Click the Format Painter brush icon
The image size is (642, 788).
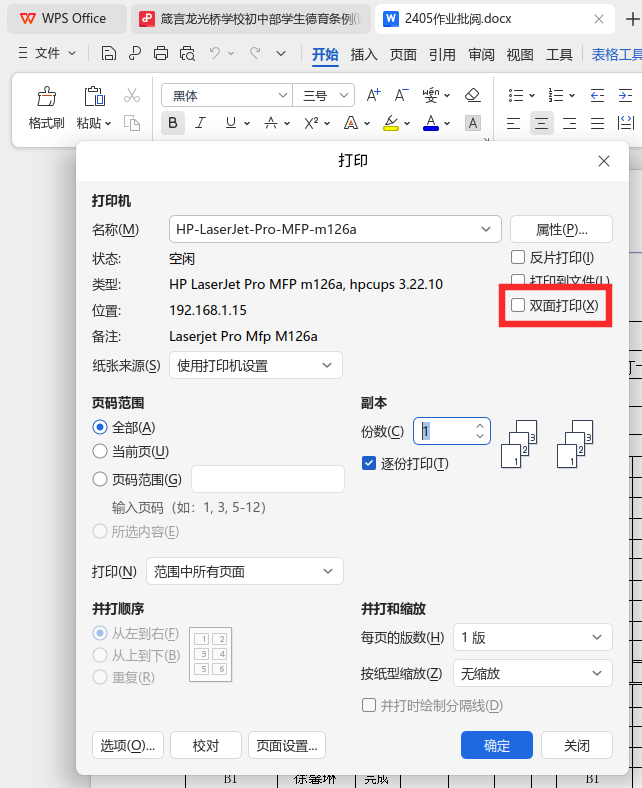(x=46, y=96)
